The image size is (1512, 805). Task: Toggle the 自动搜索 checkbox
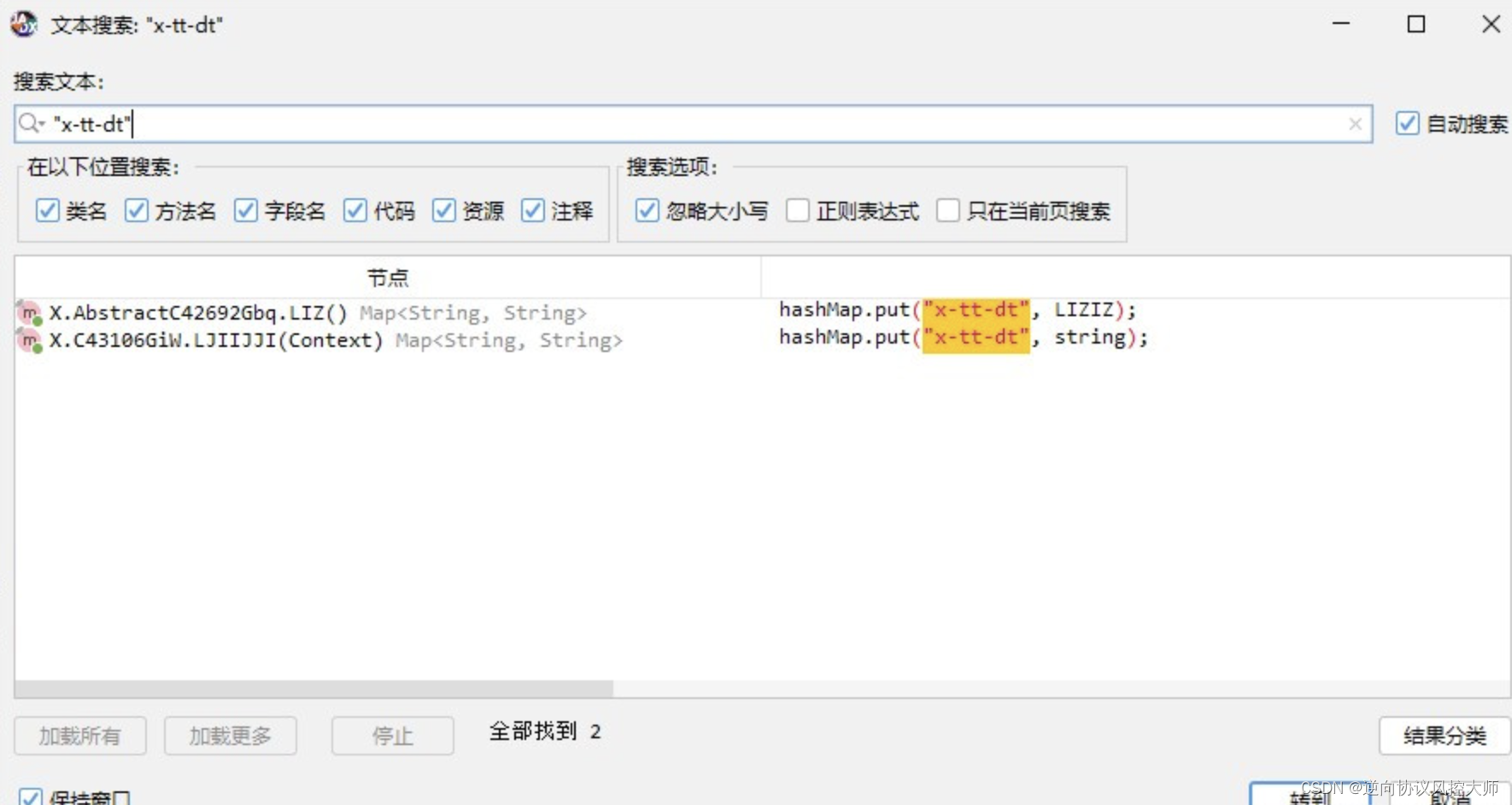pos(1407,124)
